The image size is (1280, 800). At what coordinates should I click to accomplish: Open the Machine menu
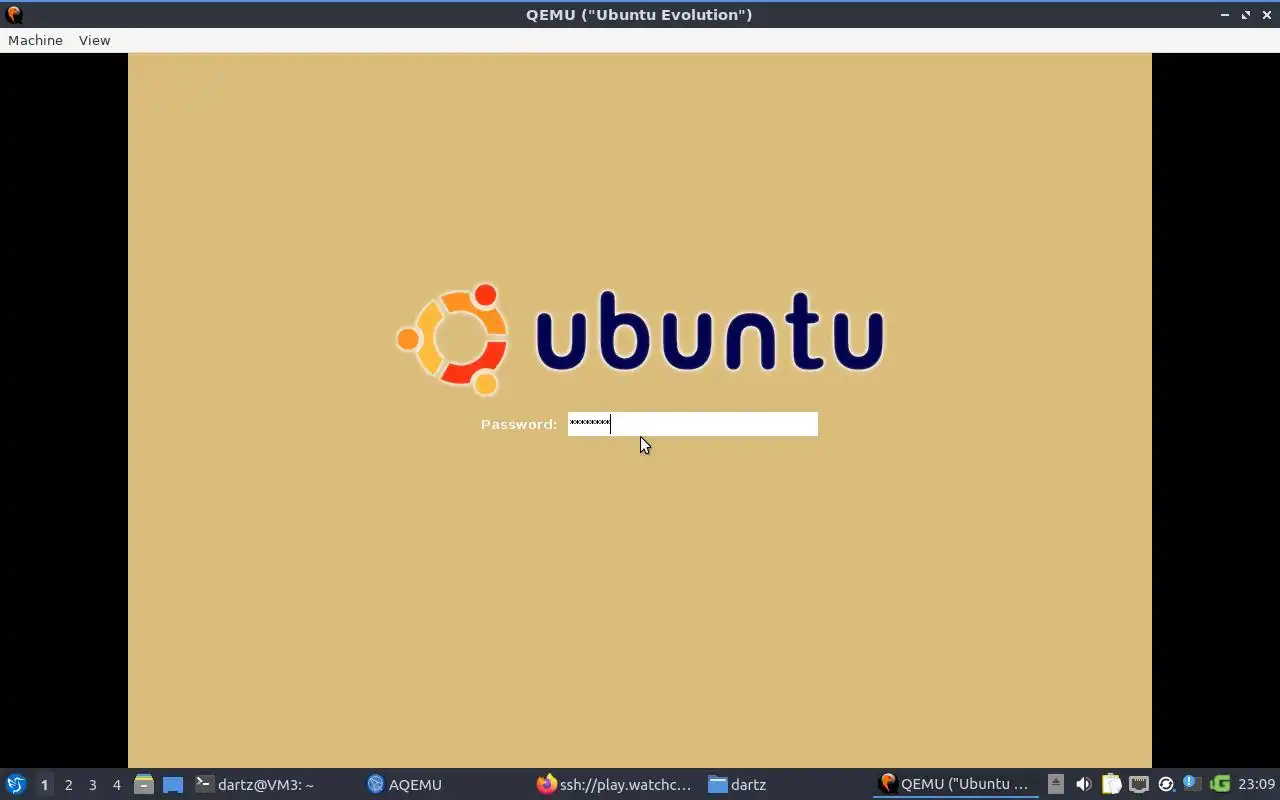pyautogui.click(x=35, y=40)
